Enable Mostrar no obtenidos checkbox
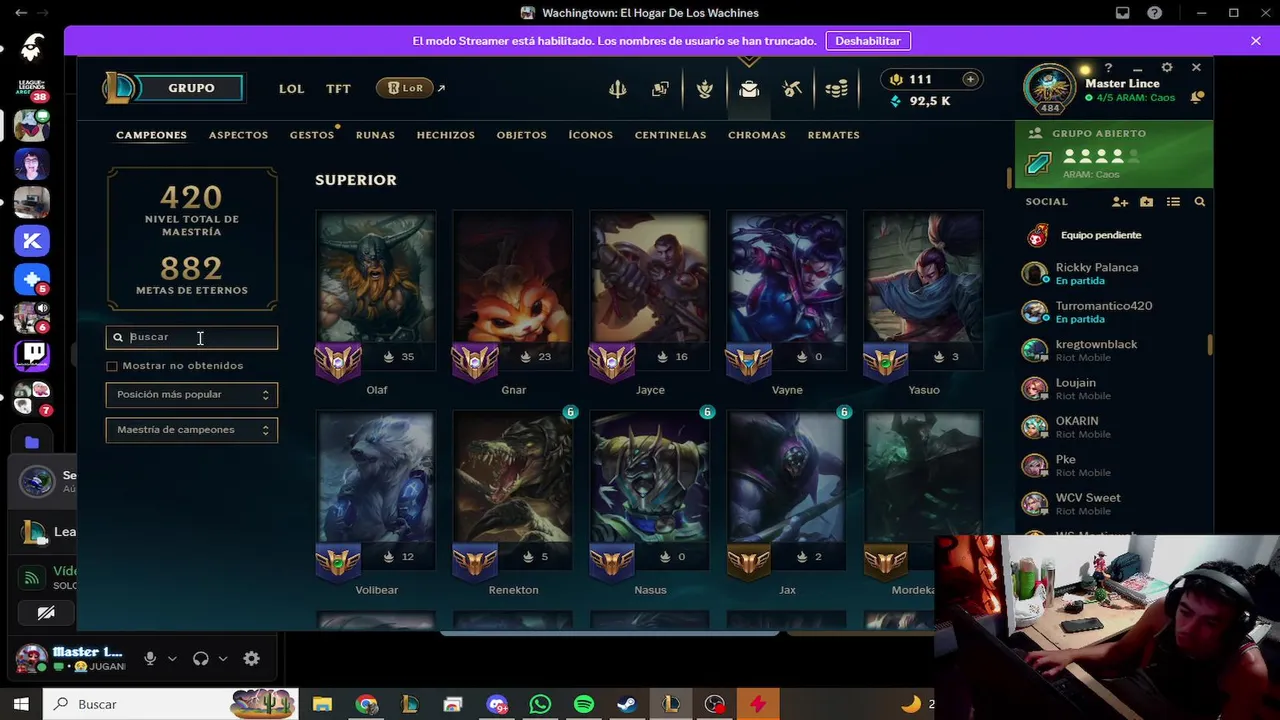Screen dimensions: 1280x720 coord(112,366)
